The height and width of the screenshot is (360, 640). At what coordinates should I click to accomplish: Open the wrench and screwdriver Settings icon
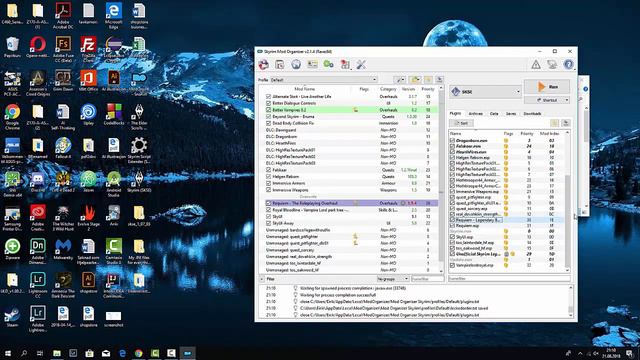(x=361, y=64)
